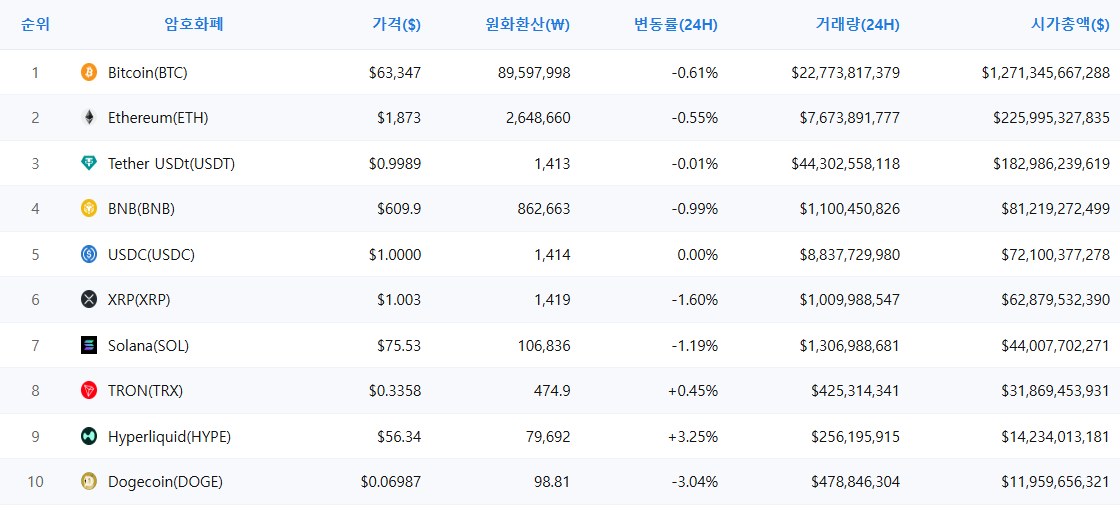Select Bitcoin market cap $1,271,345,667,288
Viewport: 1120px width, 514px height.
click(x=1046, y=72)
